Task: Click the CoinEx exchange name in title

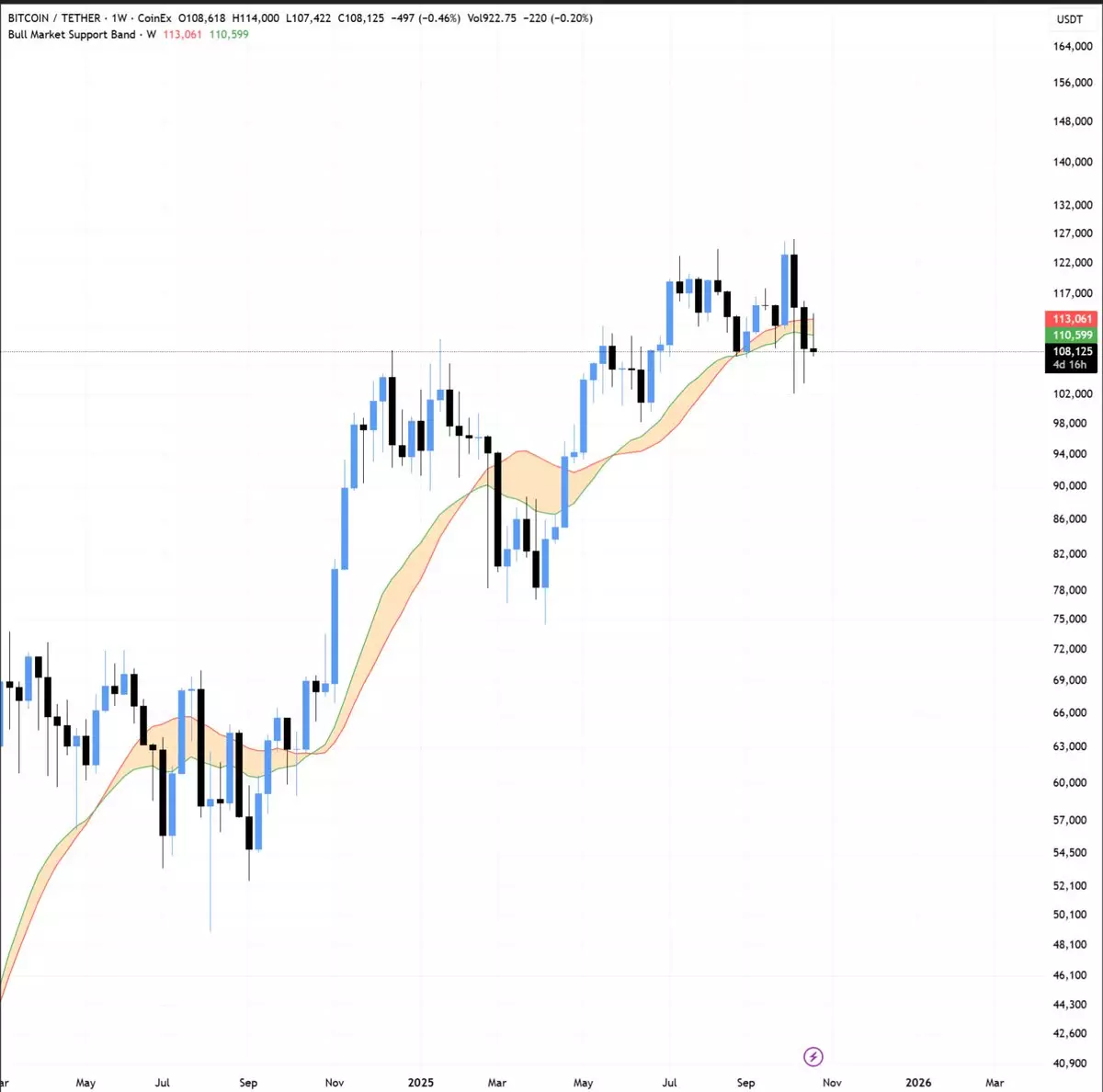Action: pyautogui.click(x=154, y=18)
